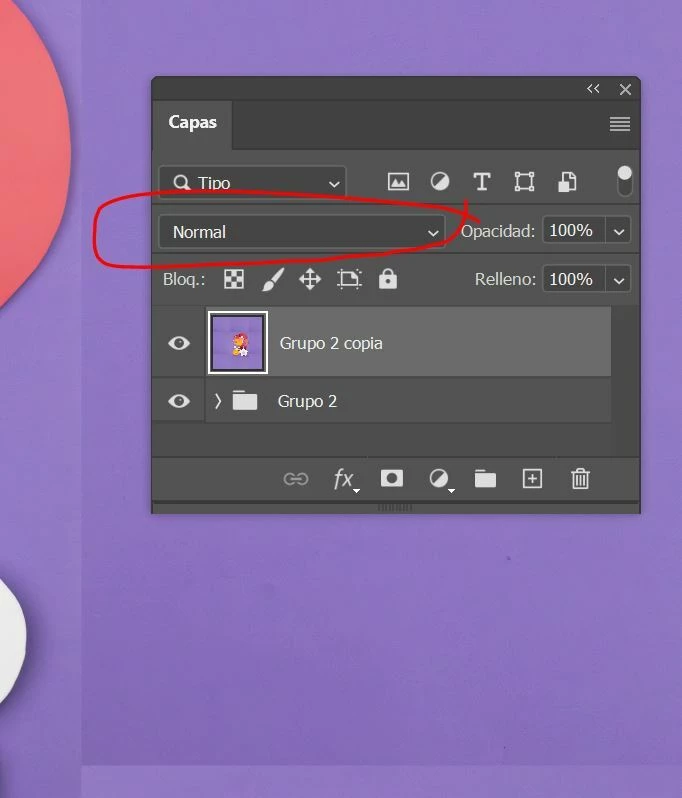Prevent artboard auto-nesting lock icon
The width and height of the screenshot is (682, 798).
tap(349, 279)
